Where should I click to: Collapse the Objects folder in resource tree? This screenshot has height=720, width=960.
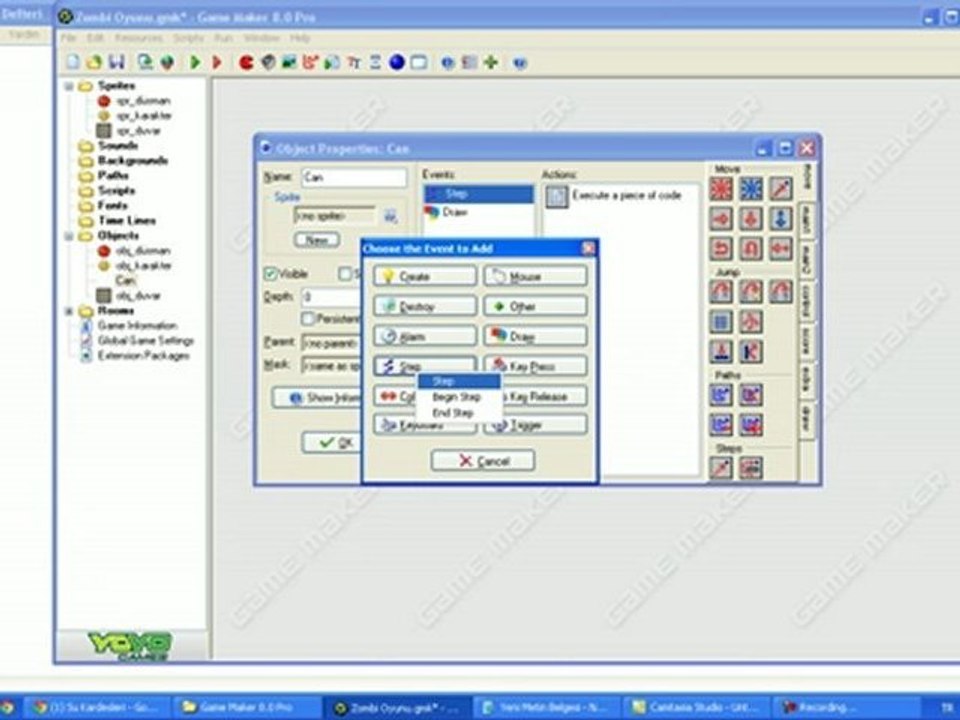tap(69, 236)
